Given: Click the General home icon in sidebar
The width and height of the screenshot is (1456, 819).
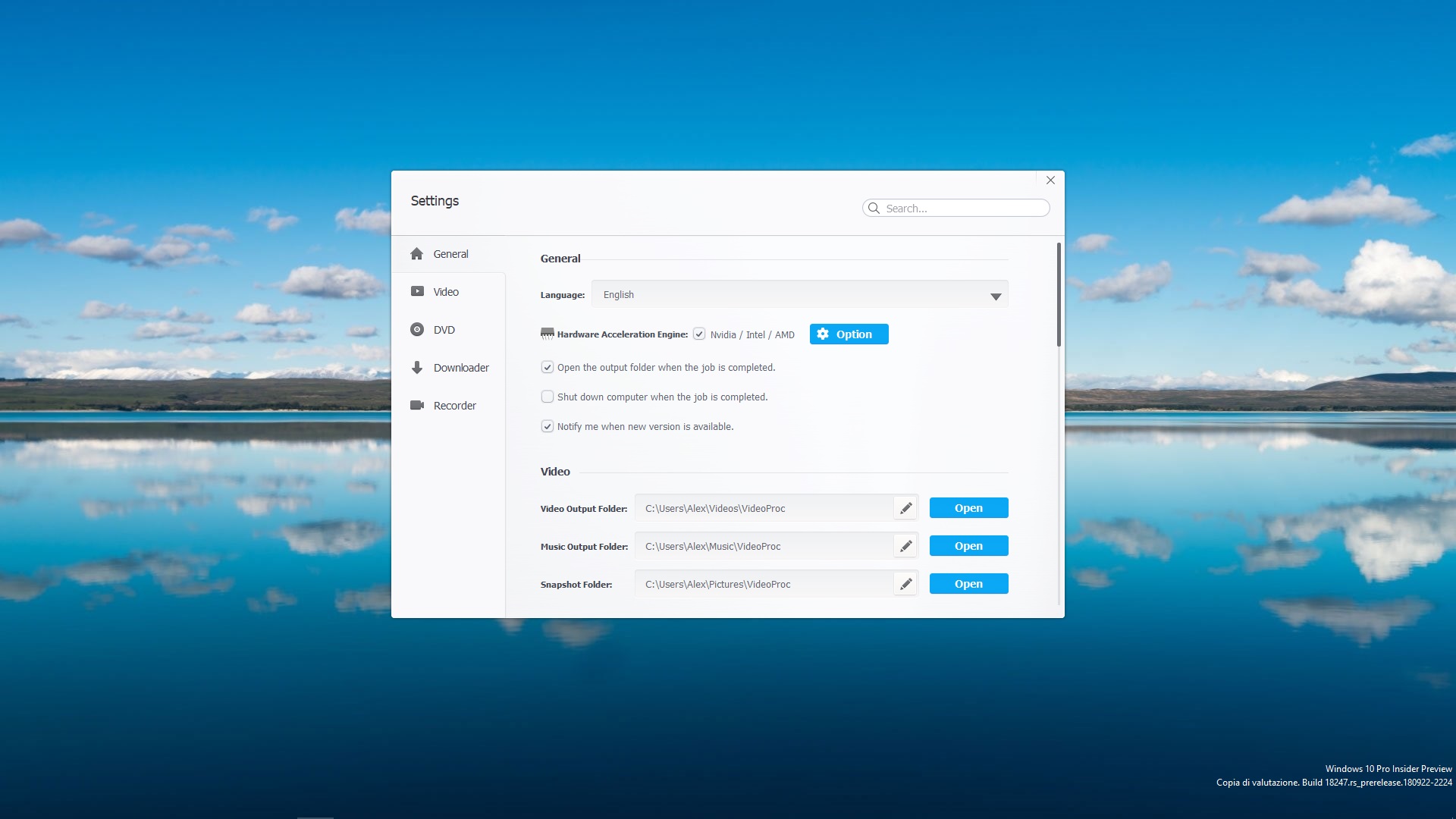Looking at the screenshot, I should point(416,254).
